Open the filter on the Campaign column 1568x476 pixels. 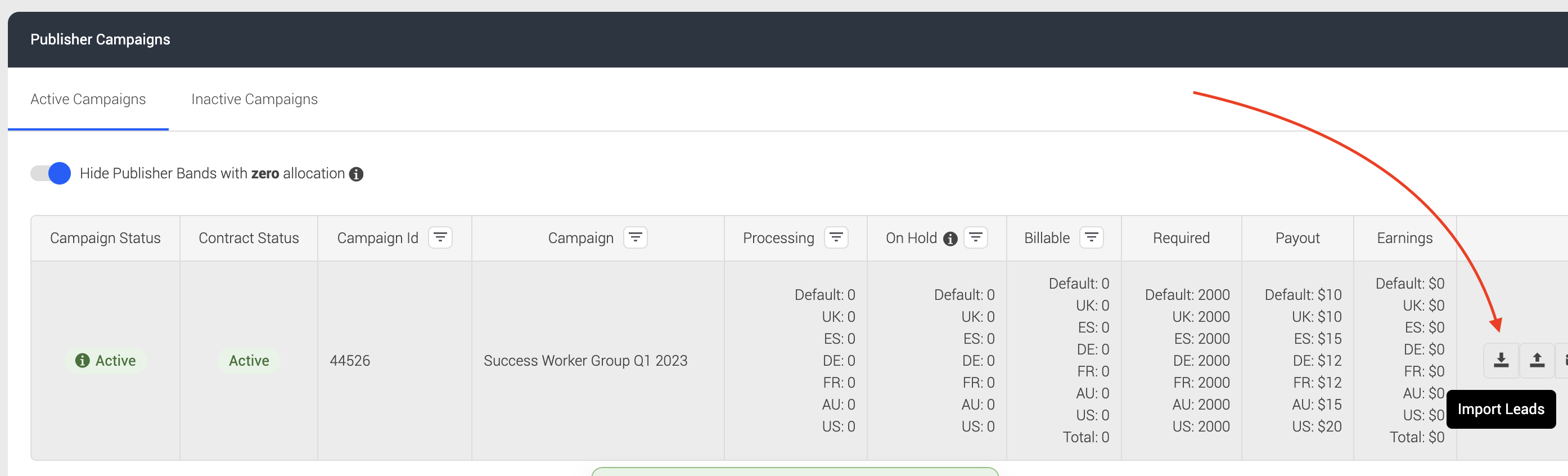click(x=636, y=237)
